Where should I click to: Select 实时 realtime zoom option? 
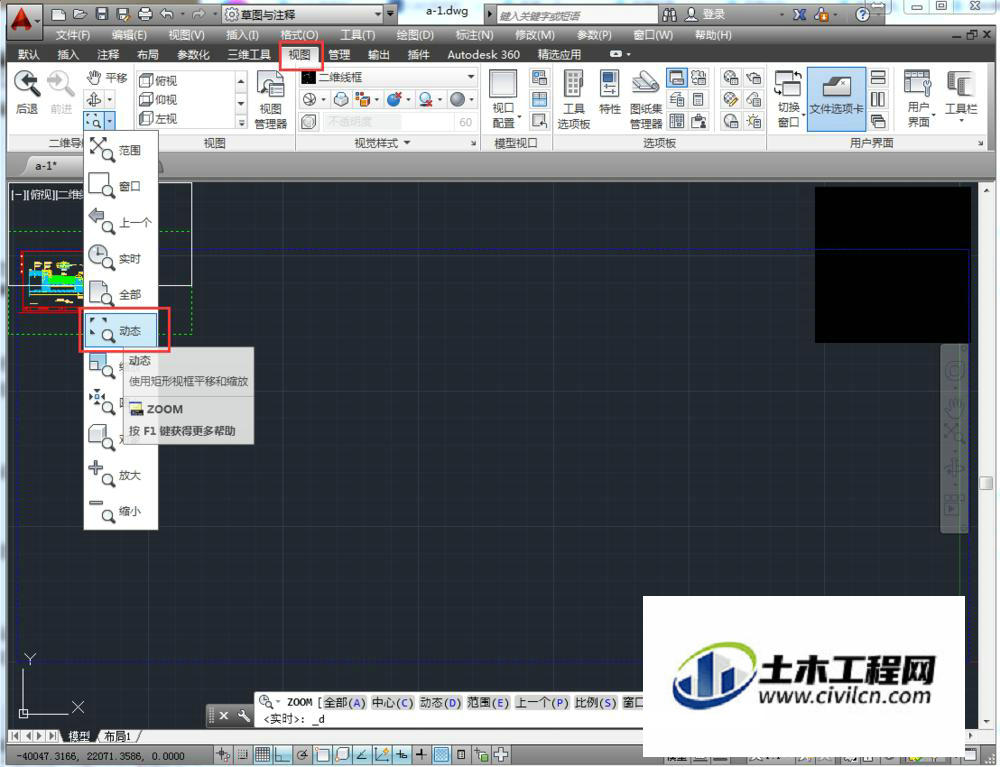[x=121, y=258]
